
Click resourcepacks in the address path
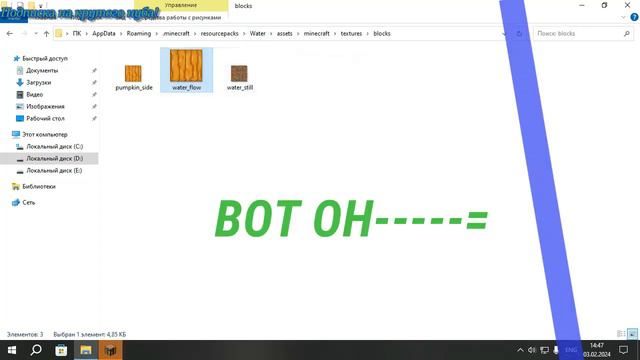point(219,33)
